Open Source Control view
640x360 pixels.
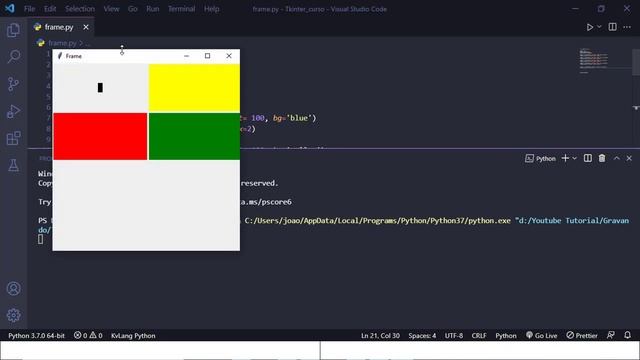(13, 84)
